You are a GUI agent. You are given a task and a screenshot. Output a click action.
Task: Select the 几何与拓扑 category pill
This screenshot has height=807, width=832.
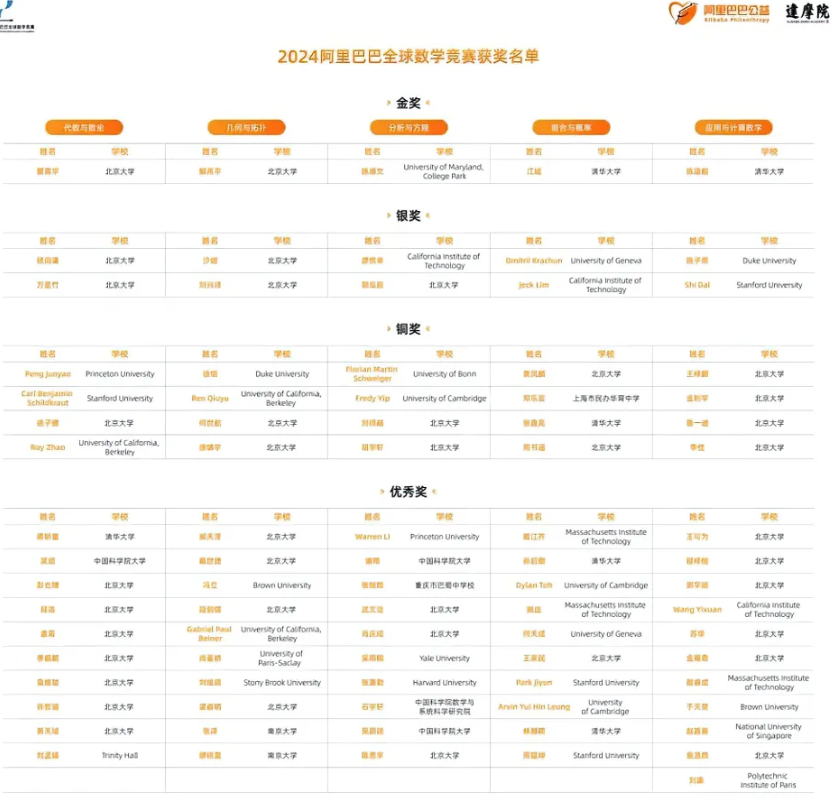pos(246,127)
